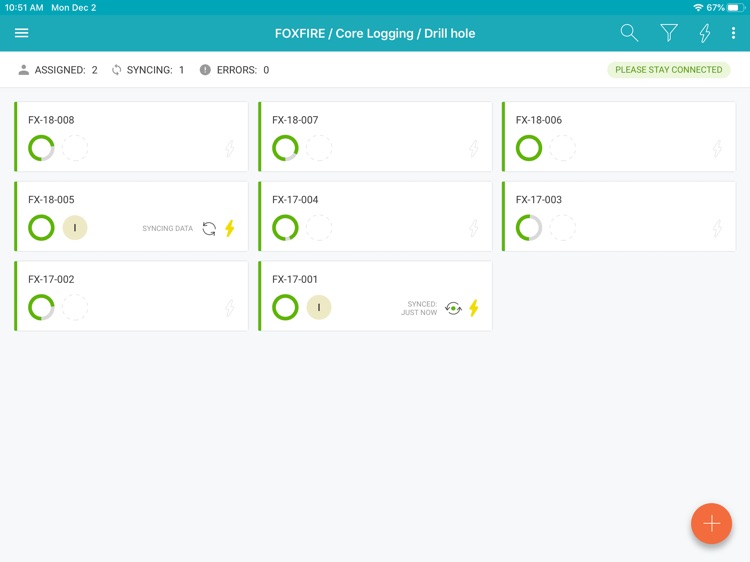The width and height of the screenshot is (750, 562).
Task: Click the 'ASSIGNED: 2' counter text
Action: coord(66,70)
